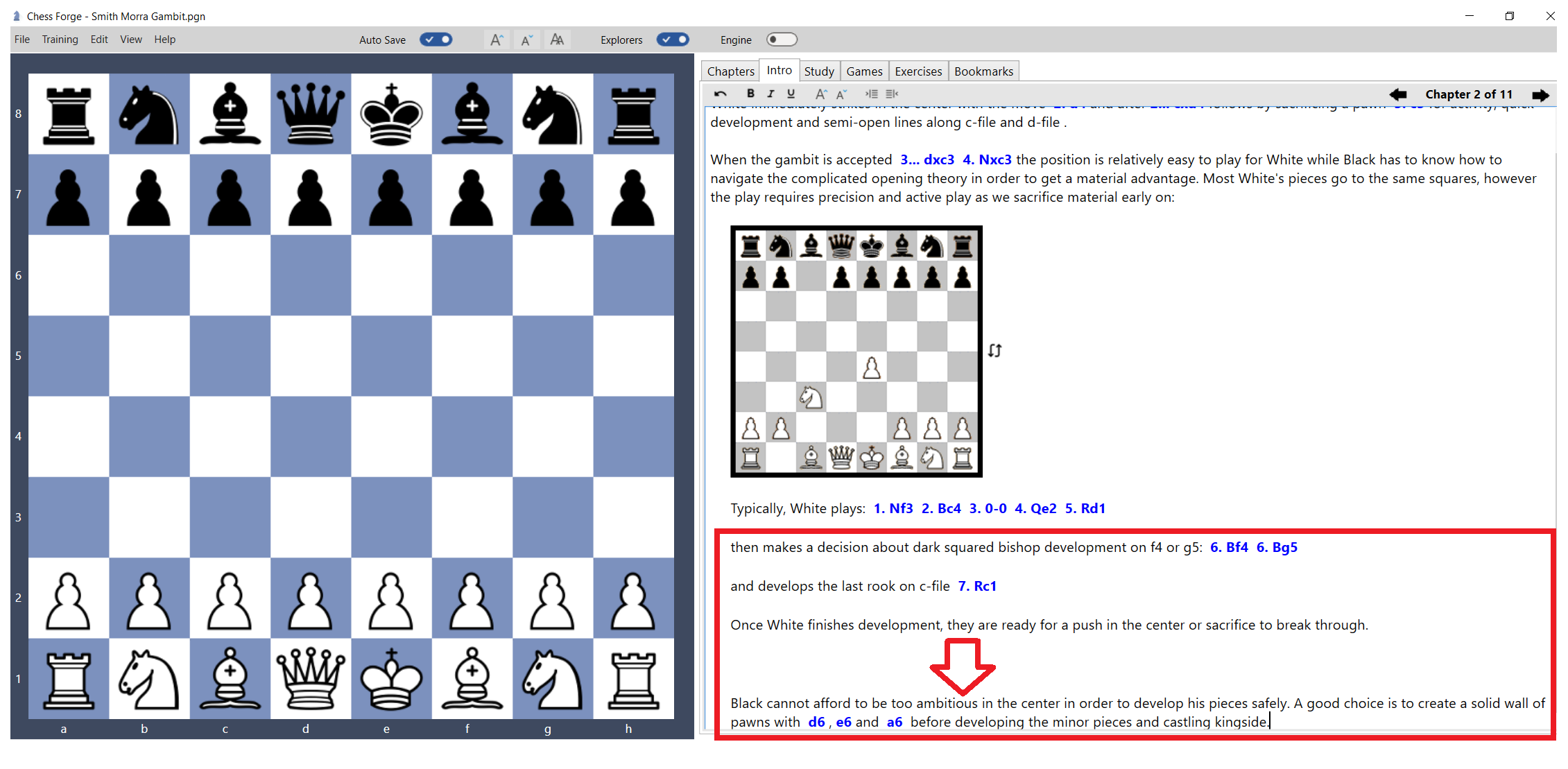Viewport: 1568px width, 769px height.
Task: Open the font family selector icon
Action: click(557, 40)
